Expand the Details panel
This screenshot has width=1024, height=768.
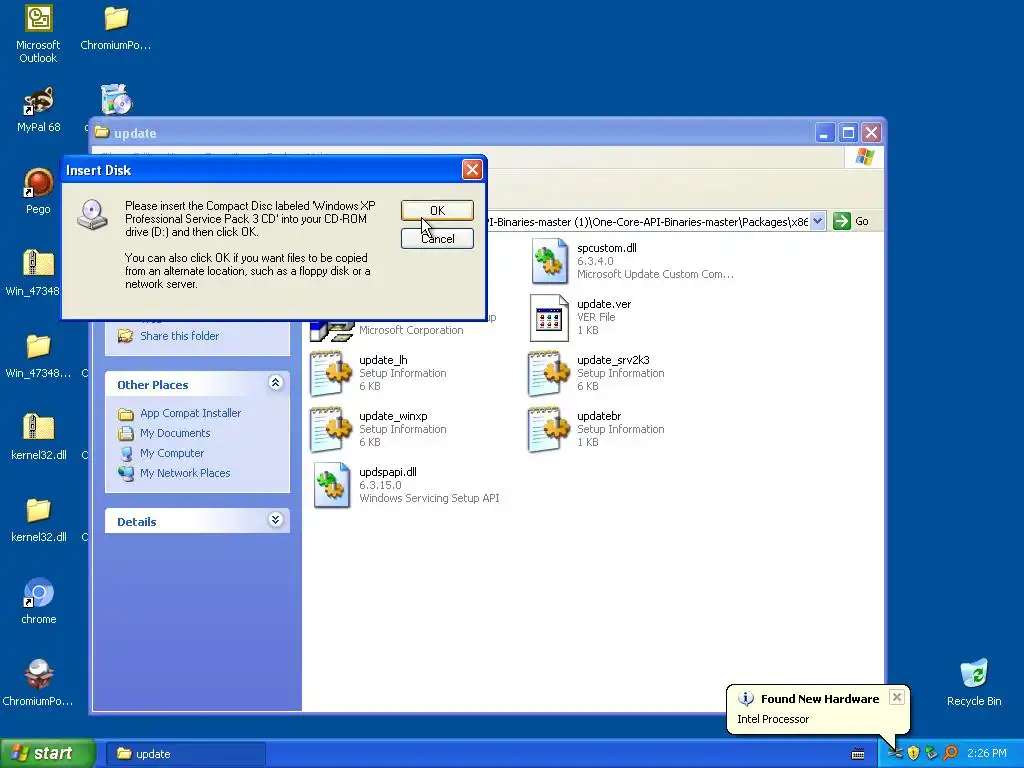coord(275,520)
